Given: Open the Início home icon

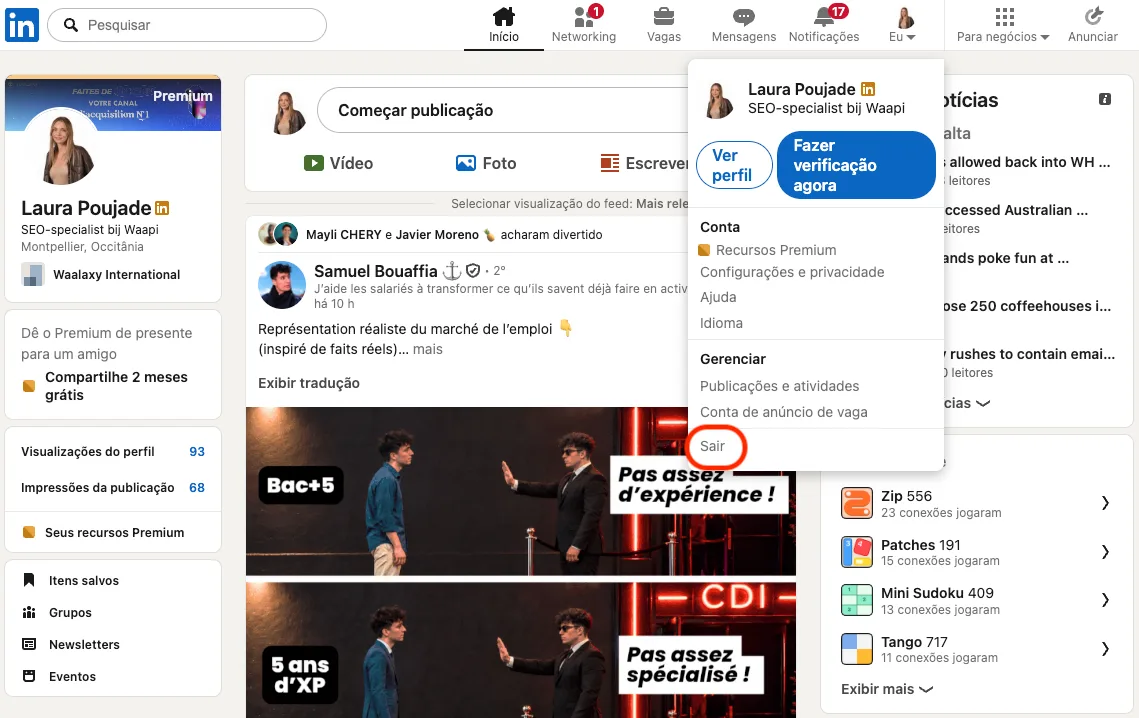Looking at the screenshot, I should [503, 16].
